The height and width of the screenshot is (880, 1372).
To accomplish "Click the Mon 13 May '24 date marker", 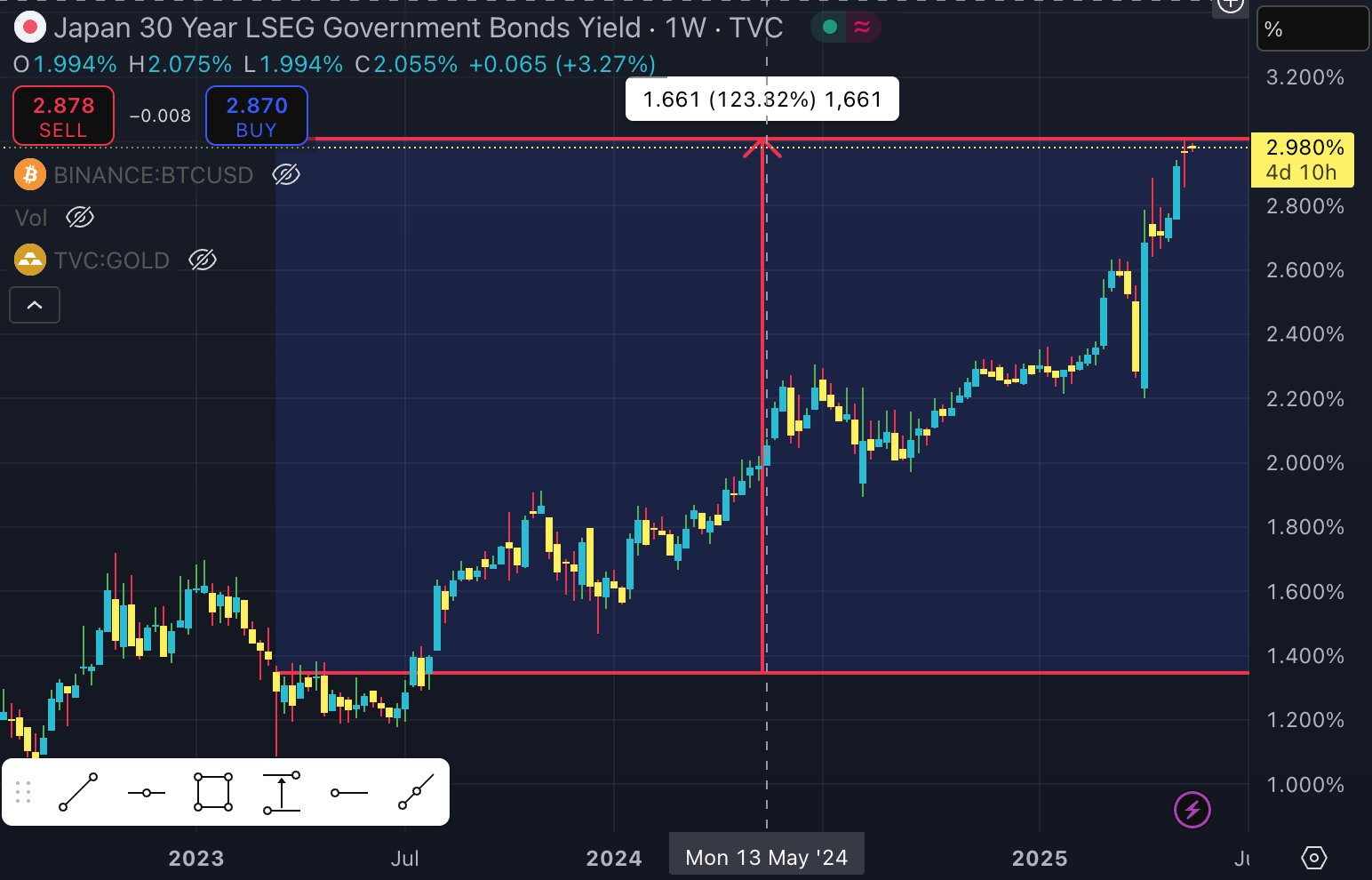I will click(x=766, y=858).
